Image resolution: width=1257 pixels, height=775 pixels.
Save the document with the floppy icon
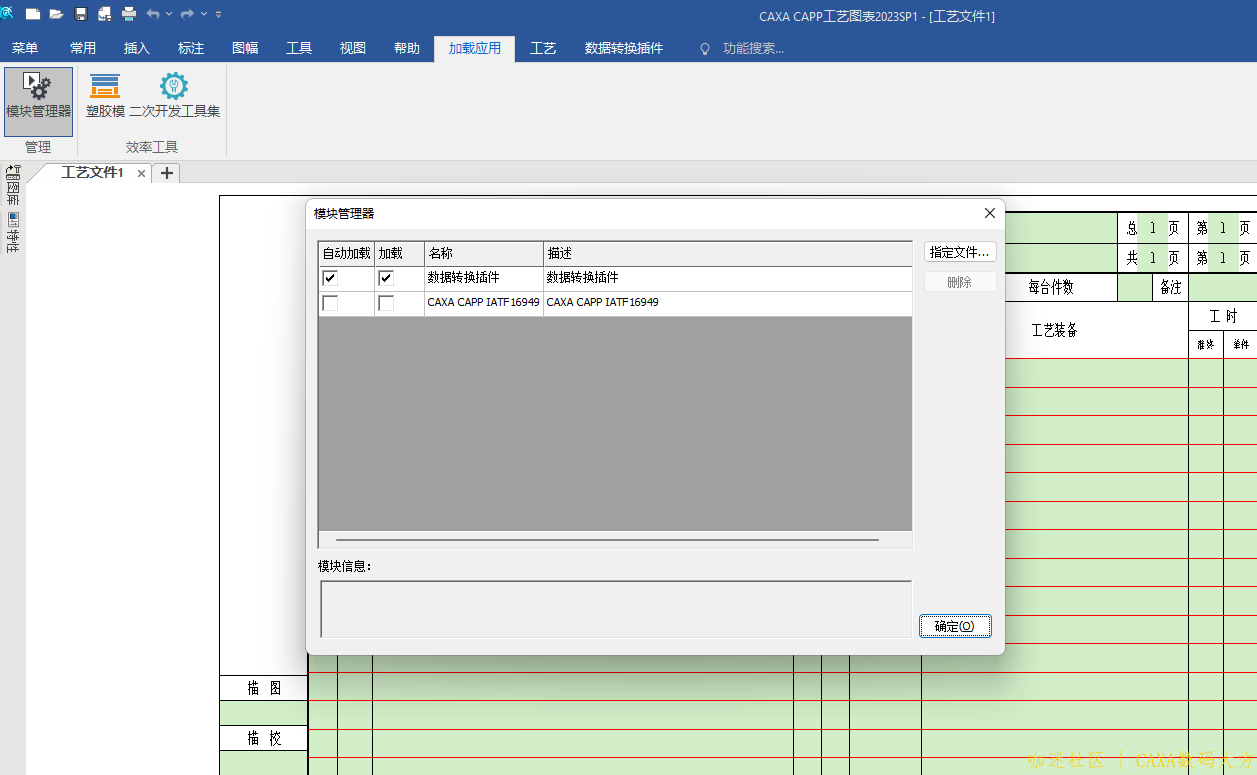click(81, 14)
